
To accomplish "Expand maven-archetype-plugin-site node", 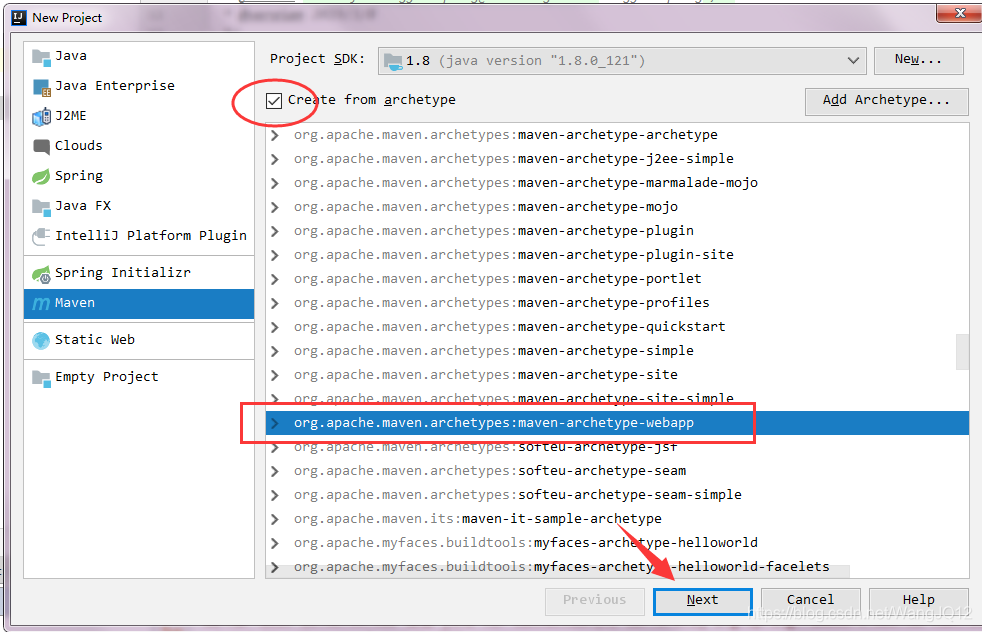I will pyautogui.click(x=274, y=255).
